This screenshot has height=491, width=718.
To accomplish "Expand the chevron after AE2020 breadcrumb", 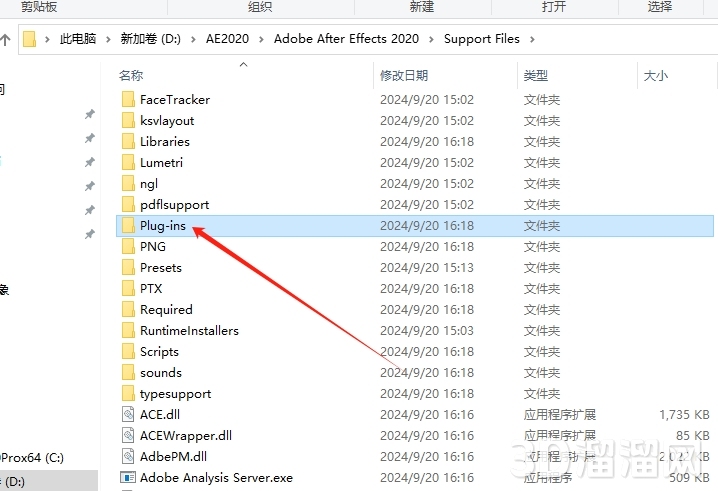I will [261, 39].
